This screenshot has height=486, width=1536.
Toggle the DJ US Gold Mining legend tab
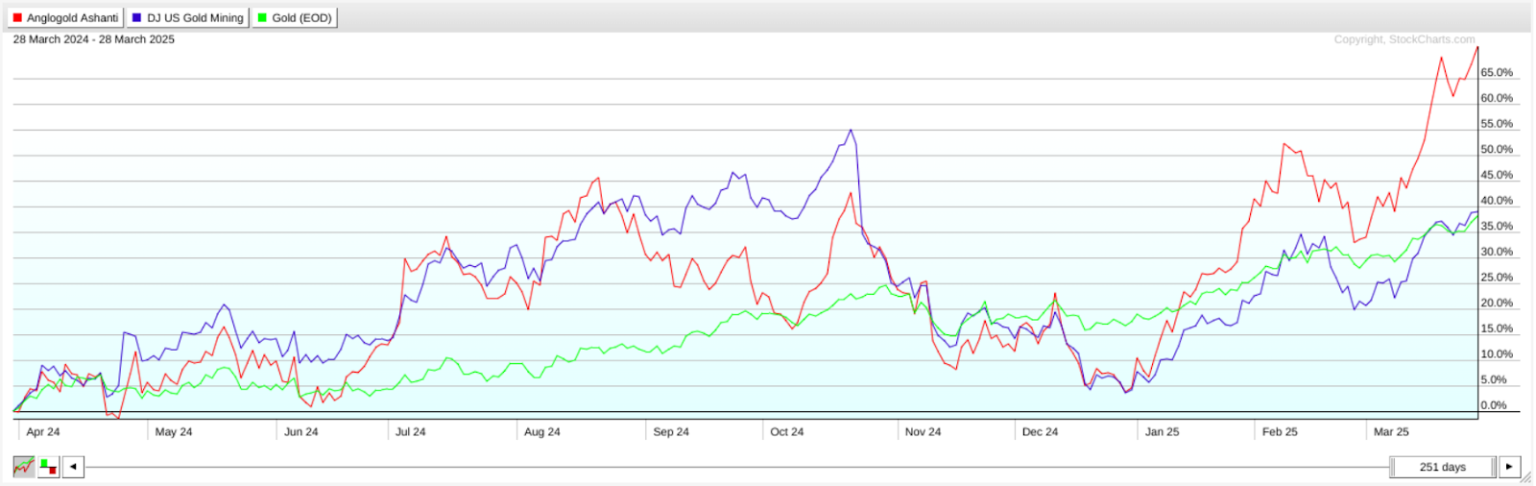pos(188,18)
